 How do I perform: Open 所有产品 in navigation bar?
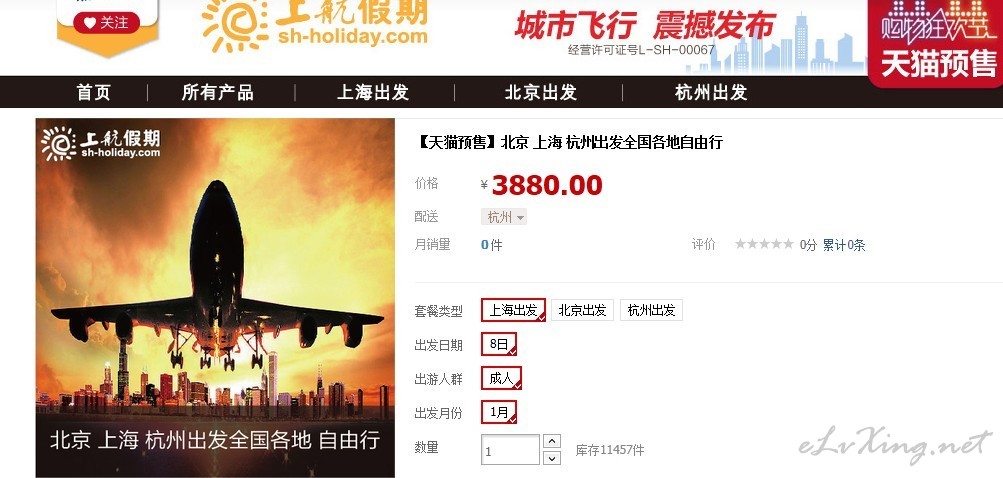point(217,92)
